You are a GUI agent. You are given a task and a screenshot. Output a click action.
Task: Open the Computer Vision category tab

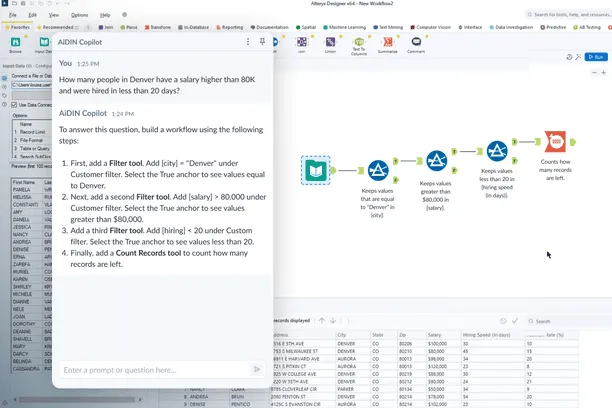(x=431, y=27)
